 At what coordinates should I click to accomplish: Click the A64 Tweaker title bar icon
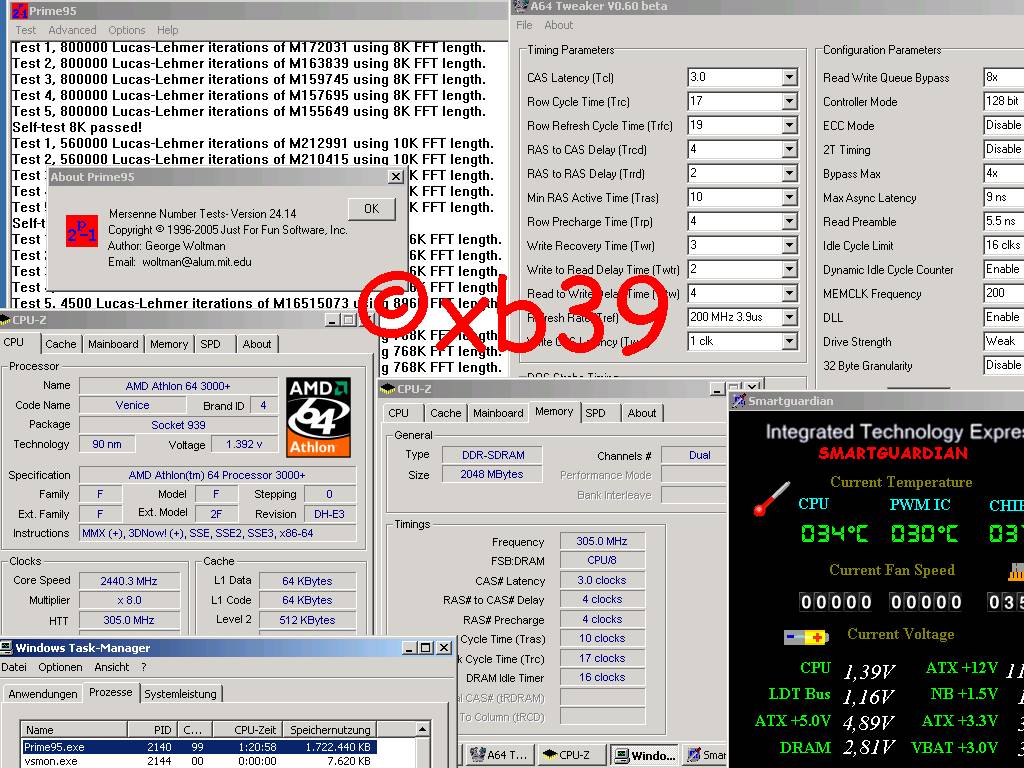pos(520,6)
